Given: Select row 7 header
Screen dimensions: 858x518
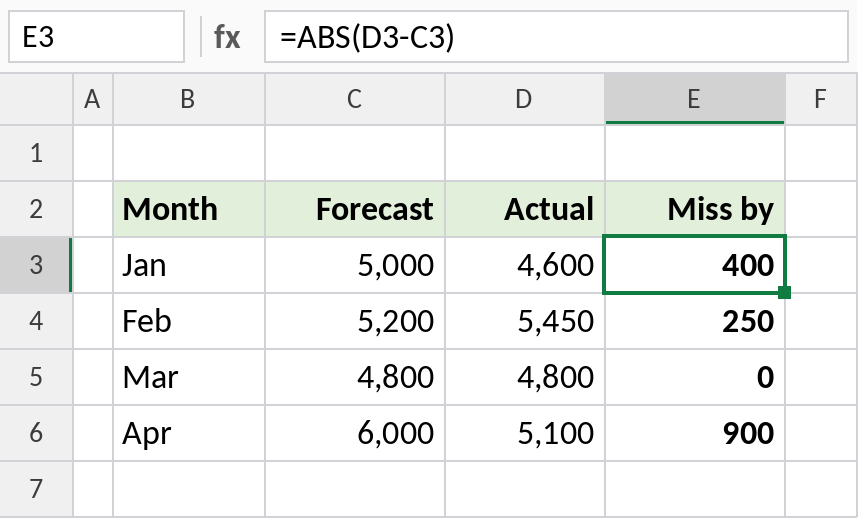Looking at the screenshot, I should (x=36, y=488).
